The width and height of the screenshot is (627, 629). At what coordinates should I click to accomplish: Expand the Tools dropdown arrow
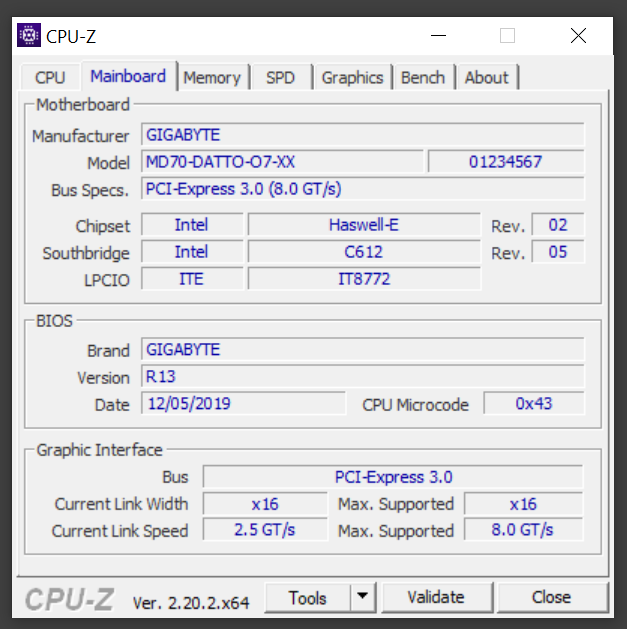click(x=363, y=598)
